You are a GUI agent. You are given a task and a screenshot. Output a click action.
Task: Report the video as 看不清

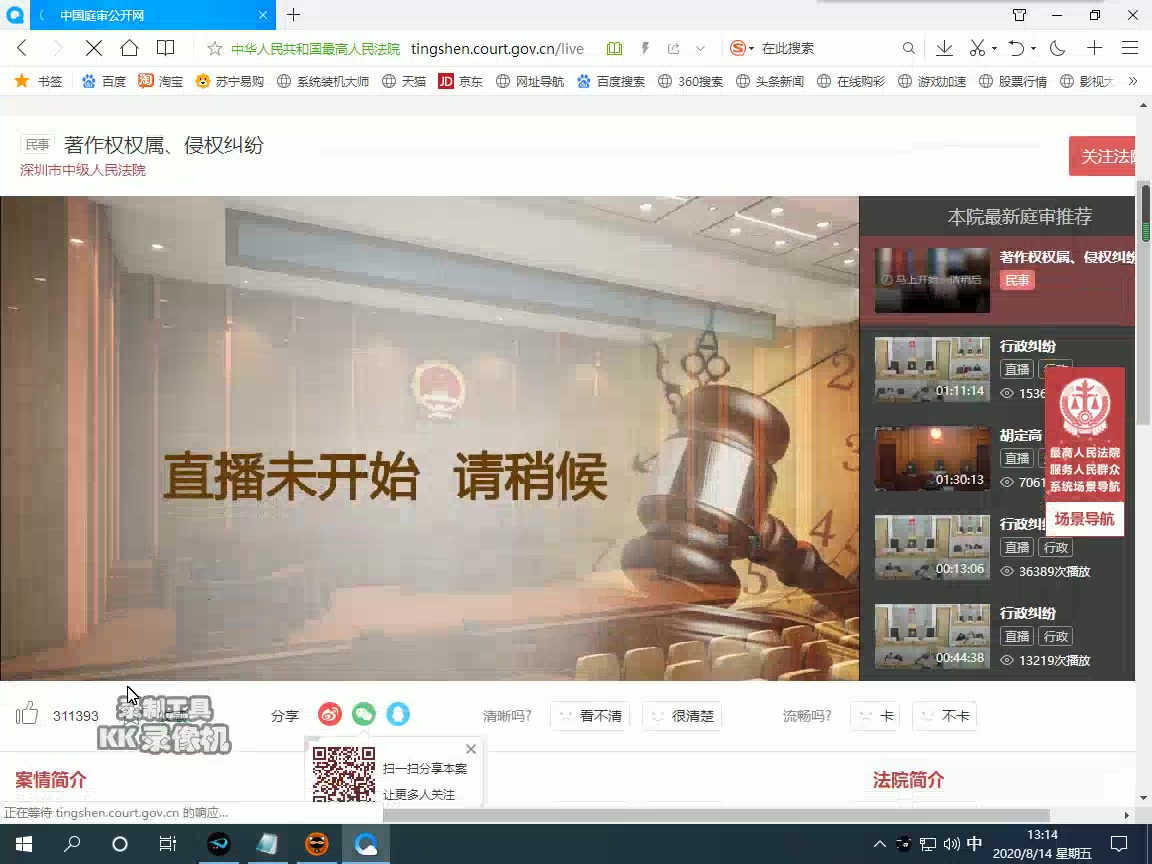590,715
